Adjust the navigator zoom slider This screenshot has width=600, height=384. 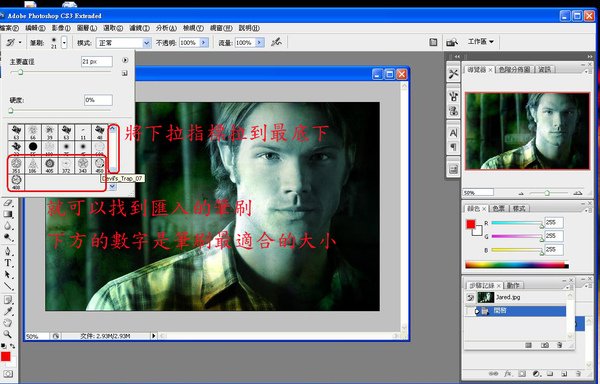(x=547, y=193)
